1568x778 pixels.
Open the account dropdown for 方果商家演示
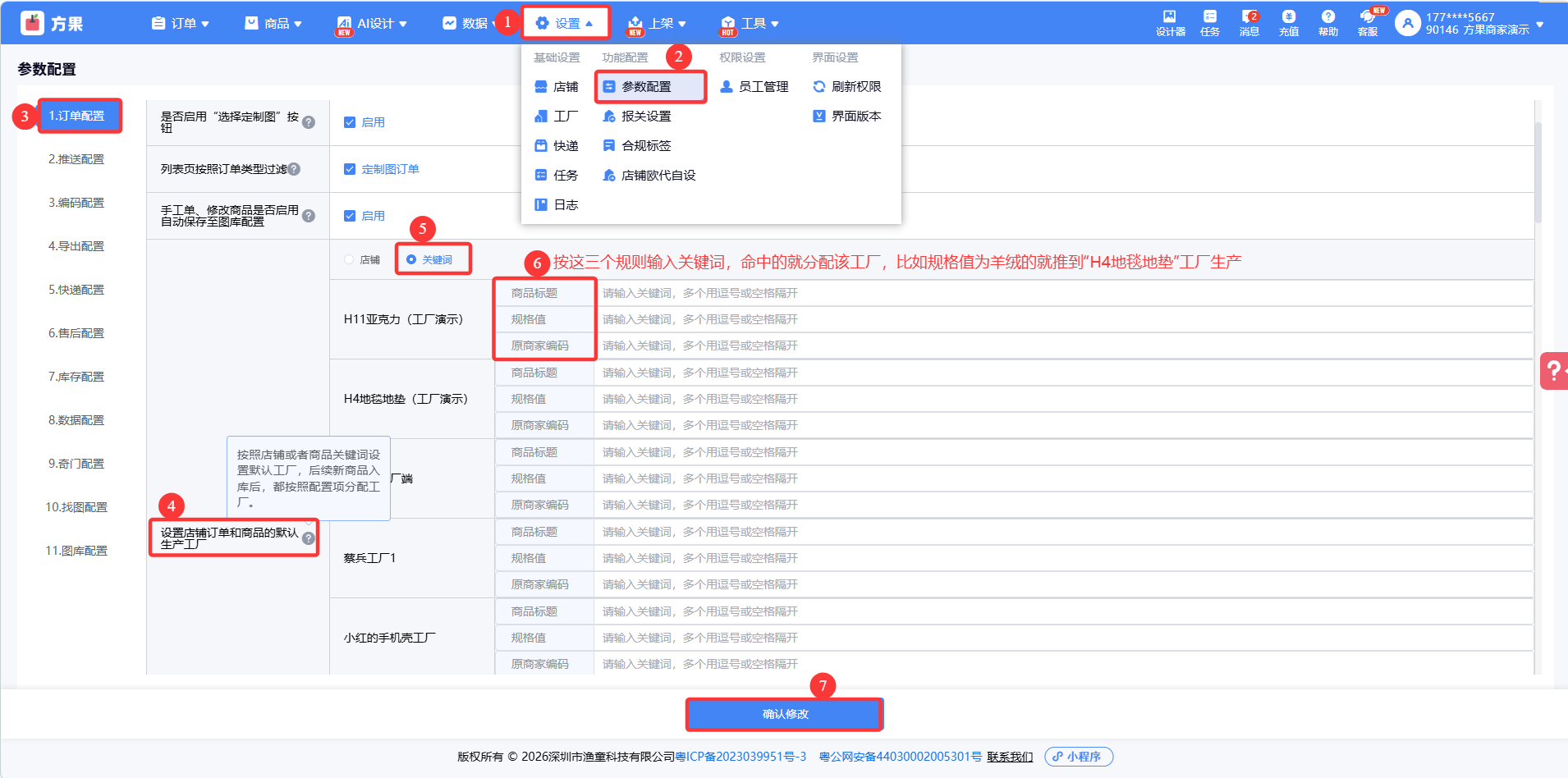click(x=1540, y=24)
